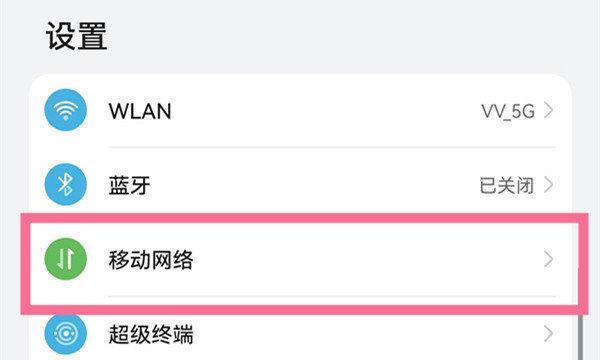The height and width of the screenshot is (360, 600).
Task: Tap the blank middle area of the 蓝牙 row
Action: tap(314, 185)
